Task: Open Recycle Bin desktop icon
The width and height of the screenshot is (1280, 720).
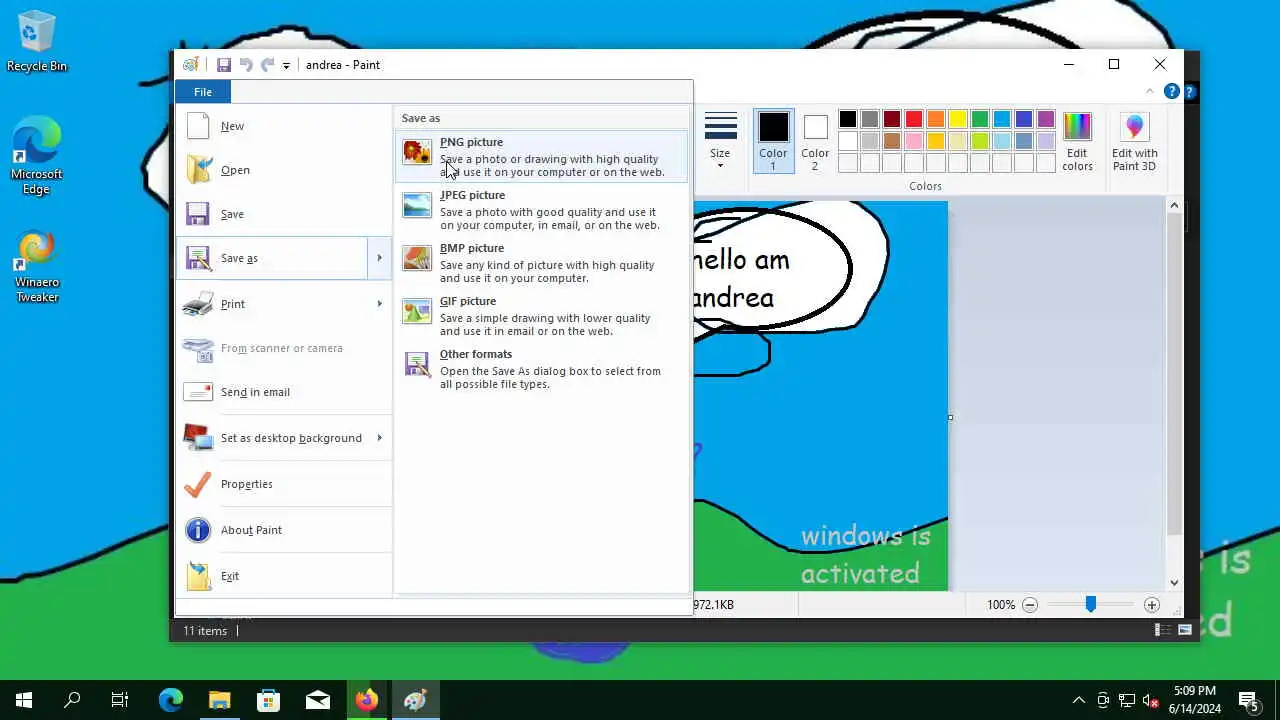Action: coord(37,42)
